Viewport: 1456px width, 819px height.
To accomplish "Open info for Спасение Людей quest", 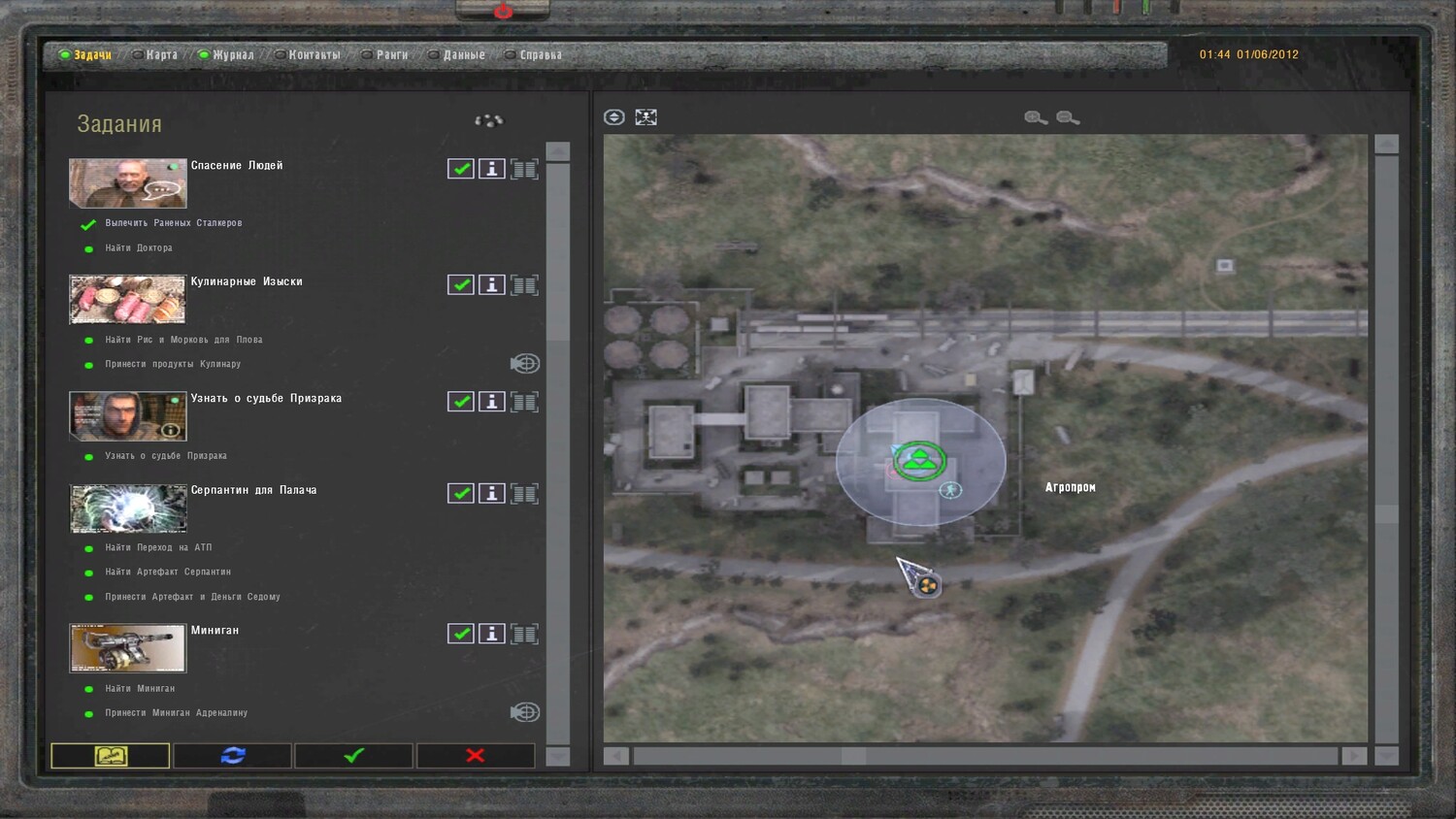I will tap(492, 169).
